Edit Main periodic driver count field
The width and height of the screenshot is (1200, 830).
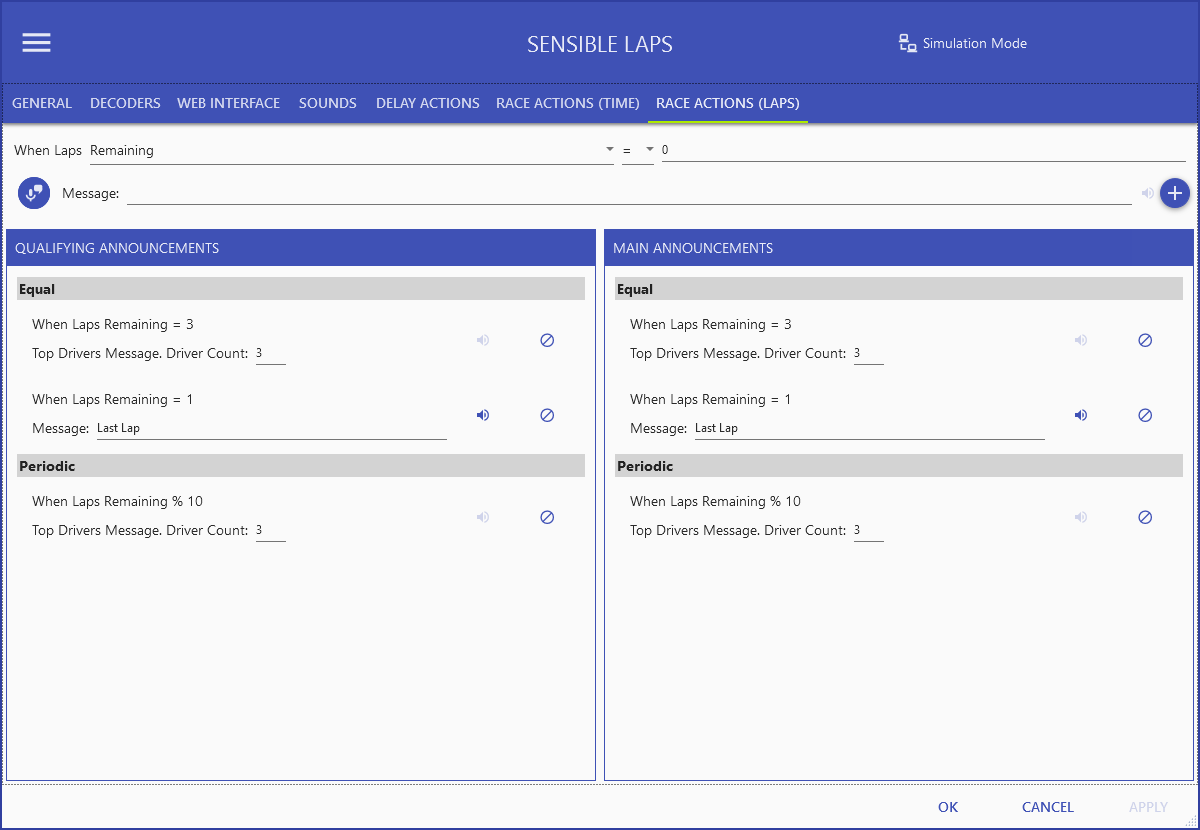tap(868, 530)
